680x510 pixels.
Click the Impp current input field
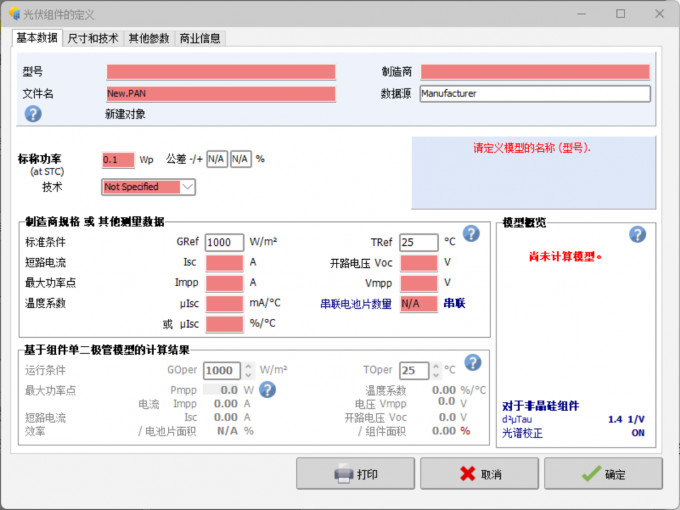224,283
